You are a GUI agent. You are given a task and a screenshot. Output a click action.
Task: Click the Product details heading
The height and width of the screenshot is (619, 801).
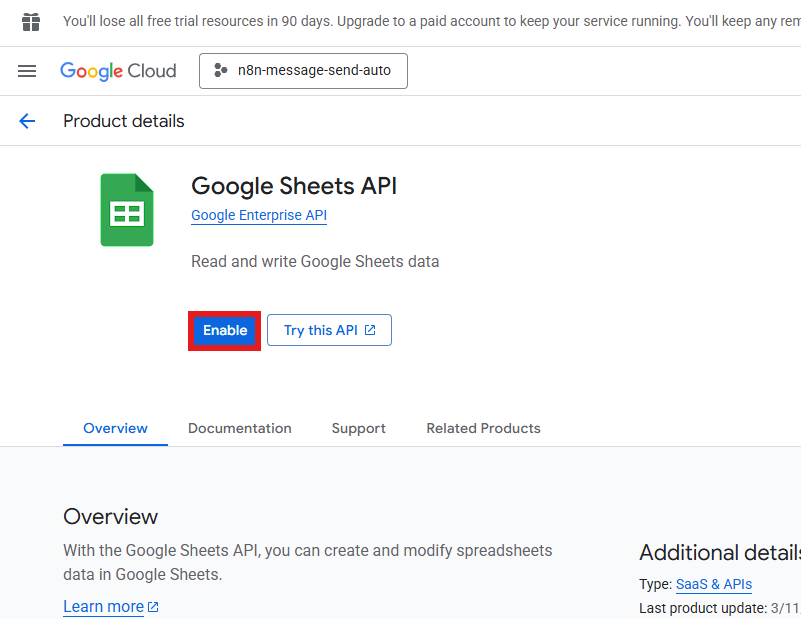[123, 121]
